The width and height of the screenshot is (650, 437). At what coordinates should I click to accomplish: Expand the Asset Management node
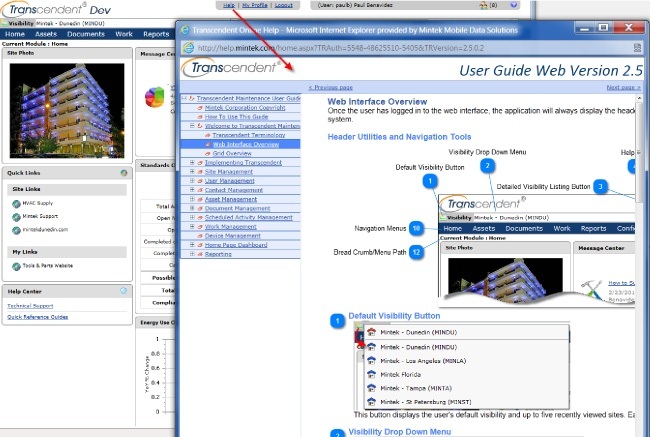coord(192,199)
